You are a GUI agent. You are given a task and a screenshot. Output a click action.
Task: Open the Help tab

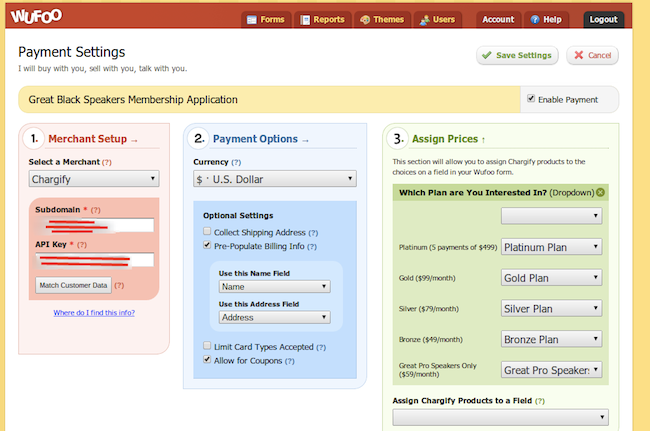(546, 20)
